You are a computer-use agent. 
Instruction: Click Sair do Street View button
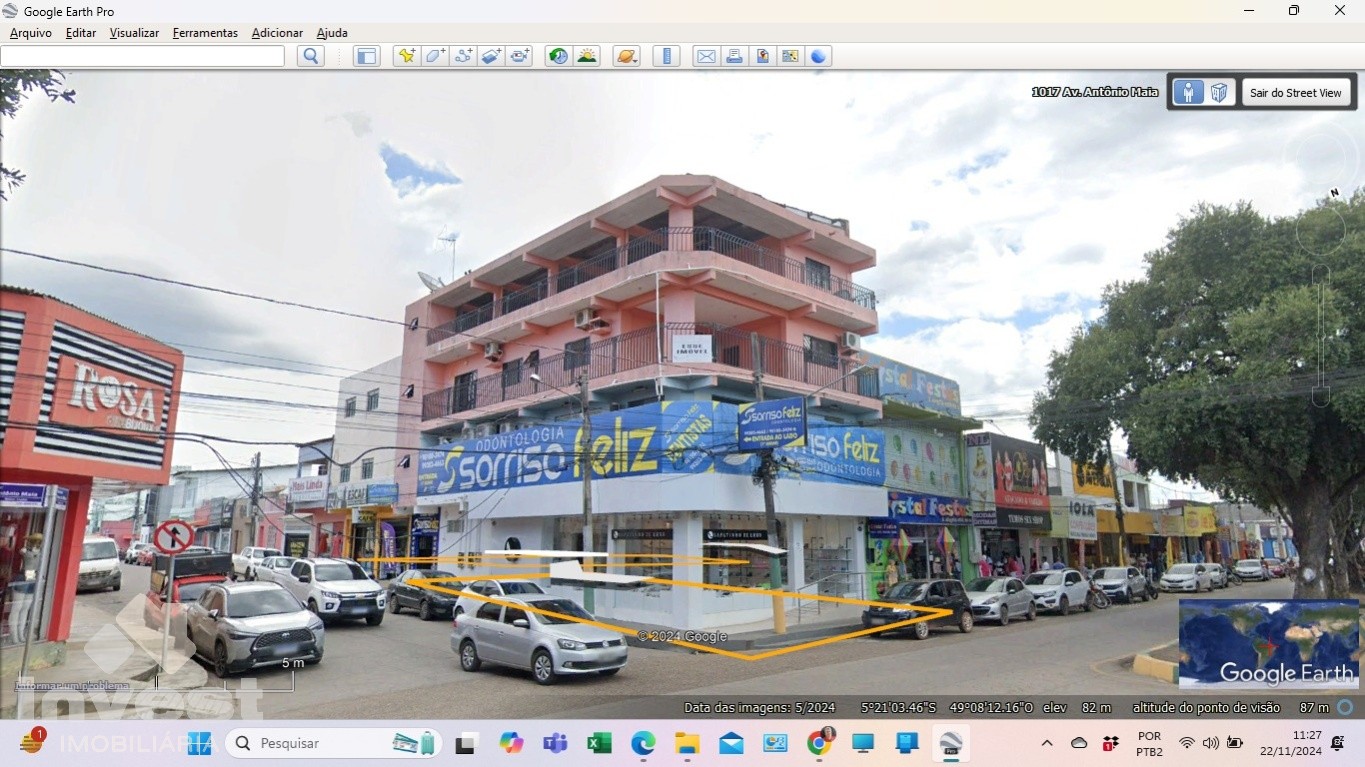pyautogui.click(x=1296, y=93)
